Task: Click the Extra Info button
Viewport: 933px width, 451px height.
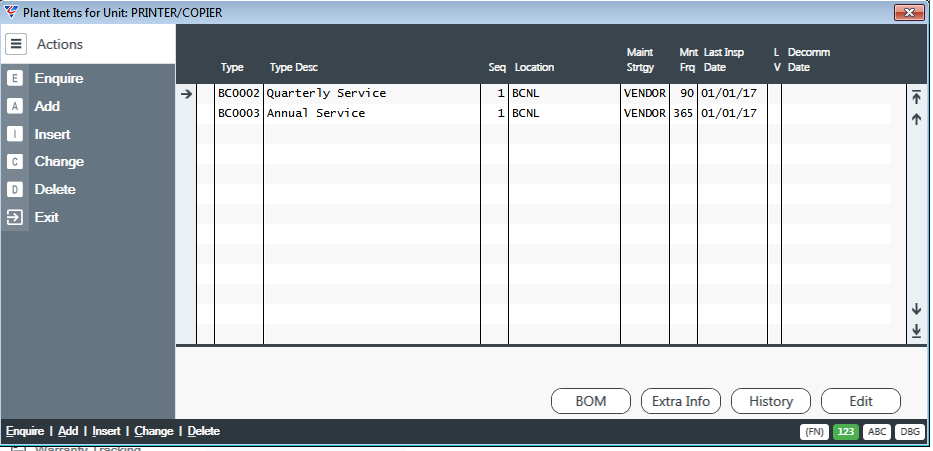Action: 681,401
